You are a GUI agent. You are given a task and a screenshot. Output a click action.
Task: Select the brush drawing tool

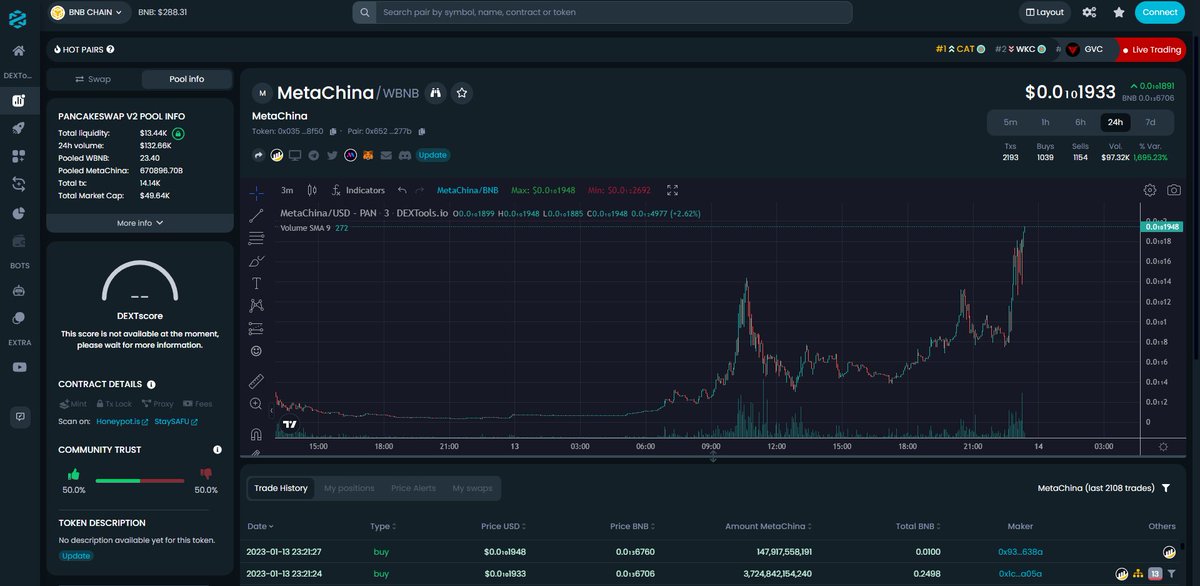(256, 260)
